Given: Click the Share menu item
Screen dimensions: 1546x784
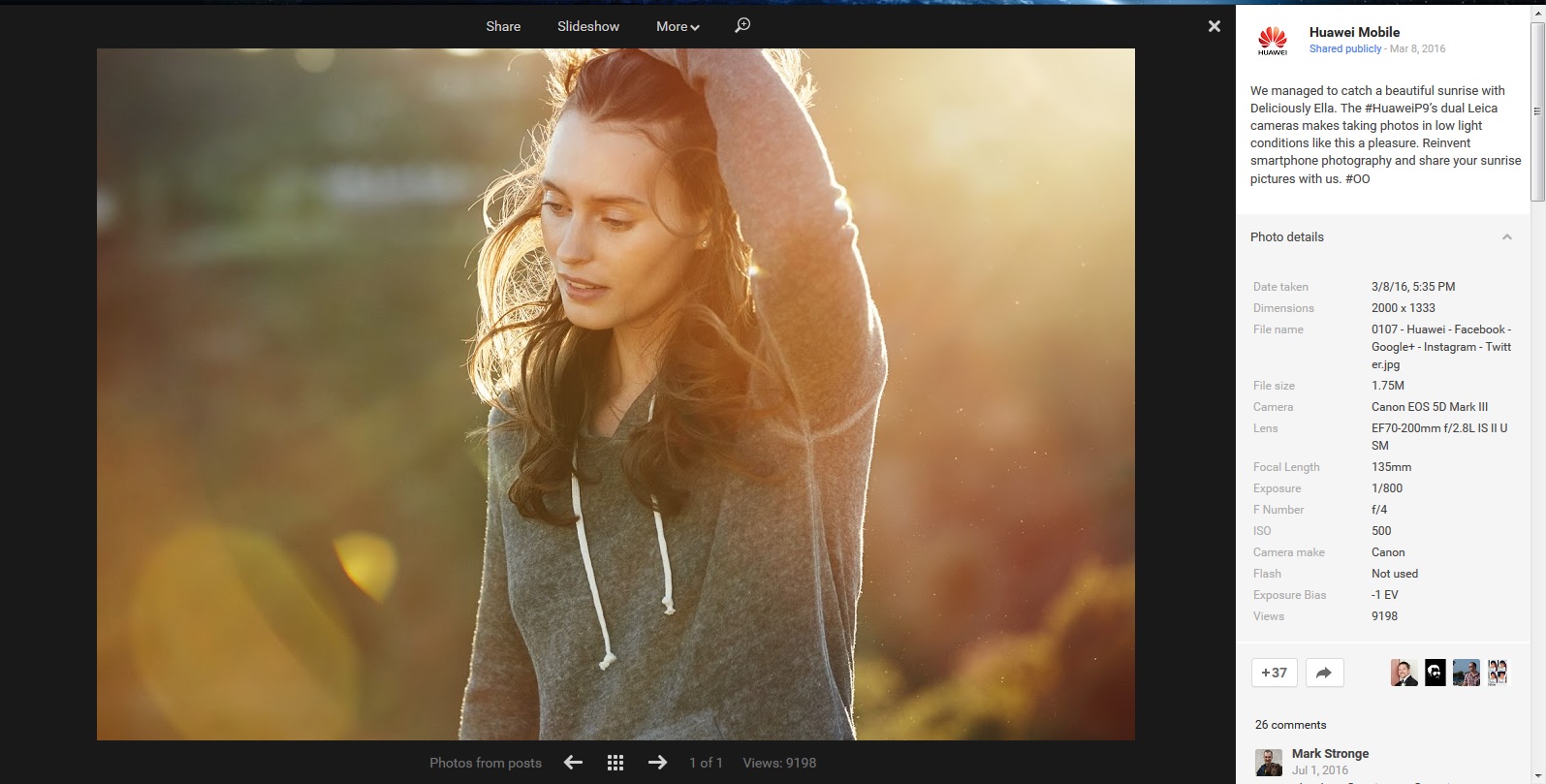Looking at the screenshot, I should [503, 26].
